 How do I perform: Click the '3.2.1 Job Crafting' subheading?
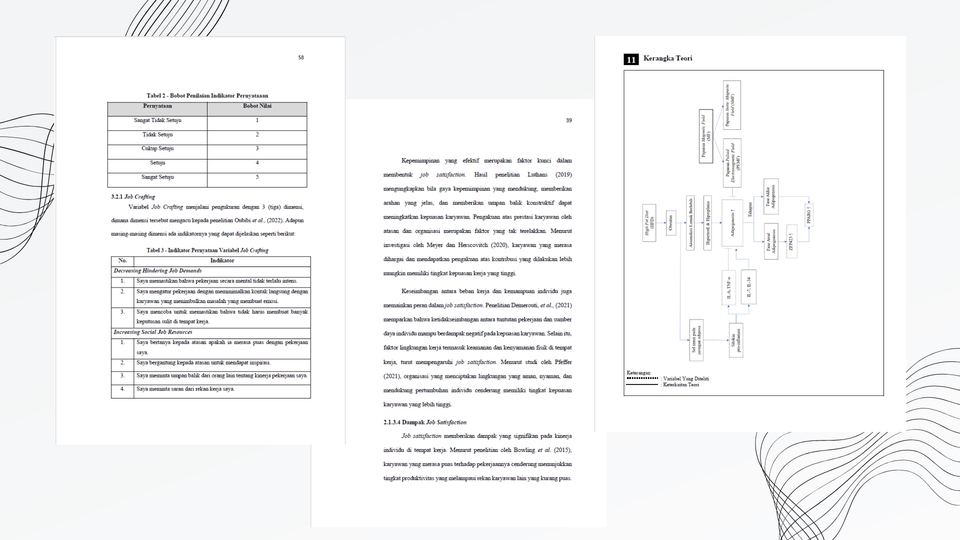click(x=133, y=197)
